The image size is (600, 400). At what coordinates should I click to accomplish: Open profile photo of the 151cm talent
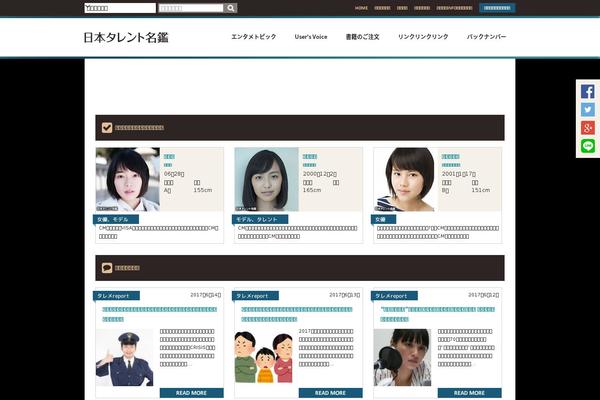406,180
